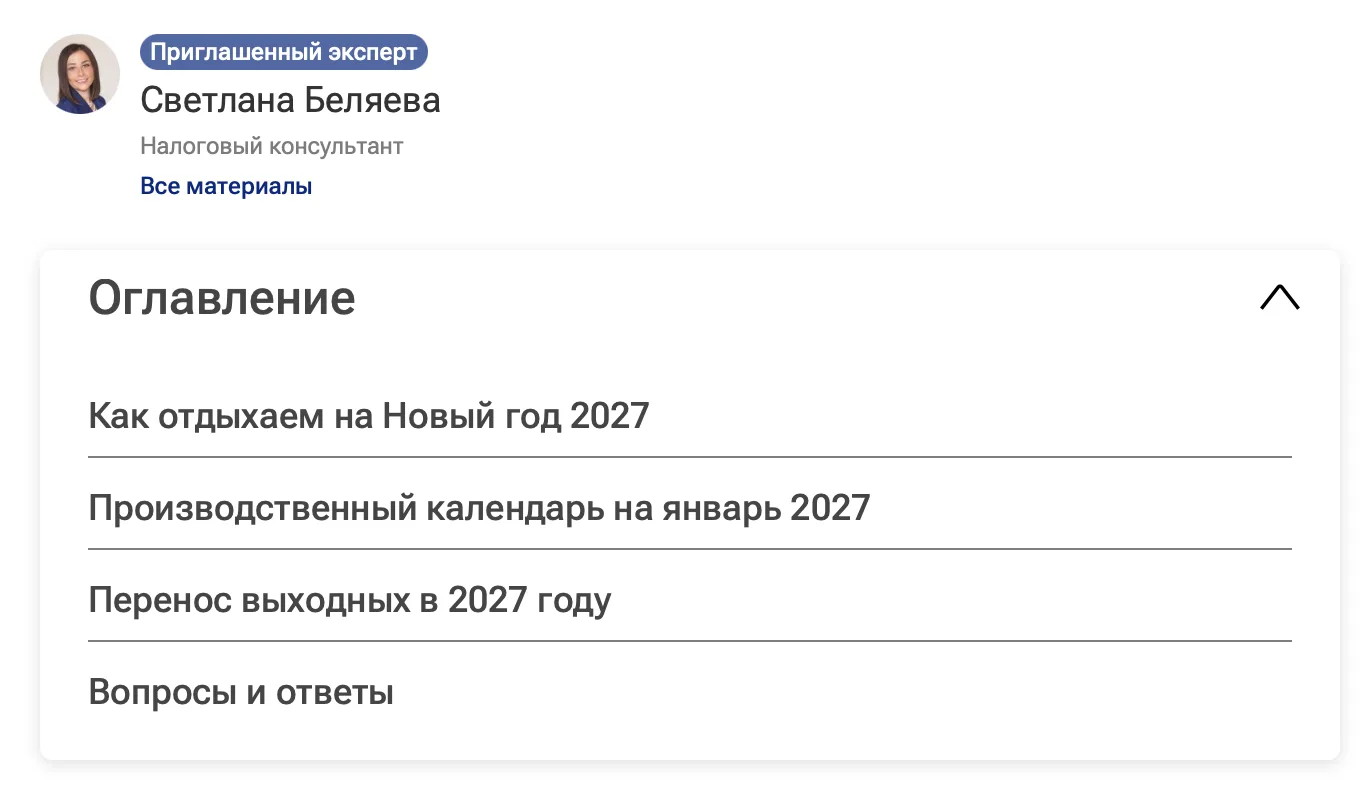Screen dimensions: 1368x796
Task: Click the Приглашенный эксперт badge
Action: [284, 52]
